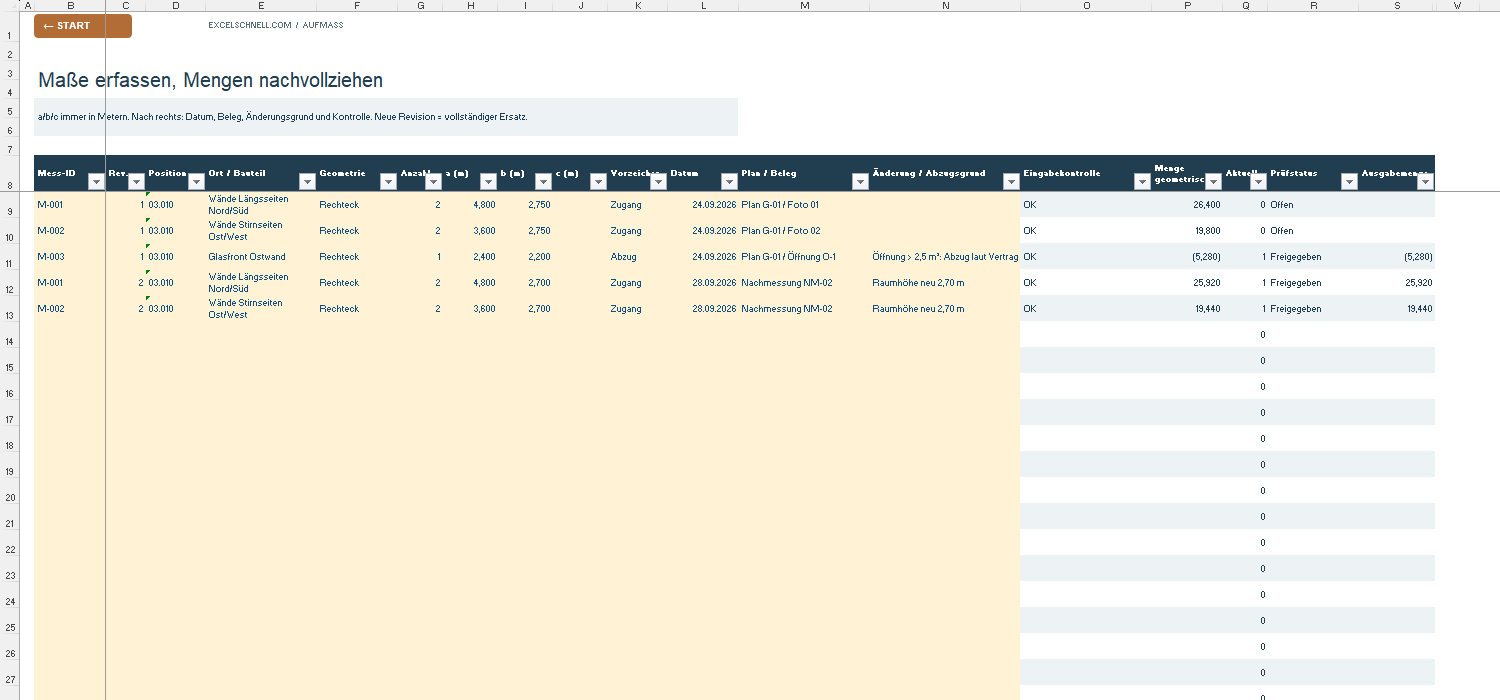Image resolution: width=1500 pixels, height=700 pixels.
Task: Select cell 'Plan G-01 / Foto 02'
Action: point(804,231)
